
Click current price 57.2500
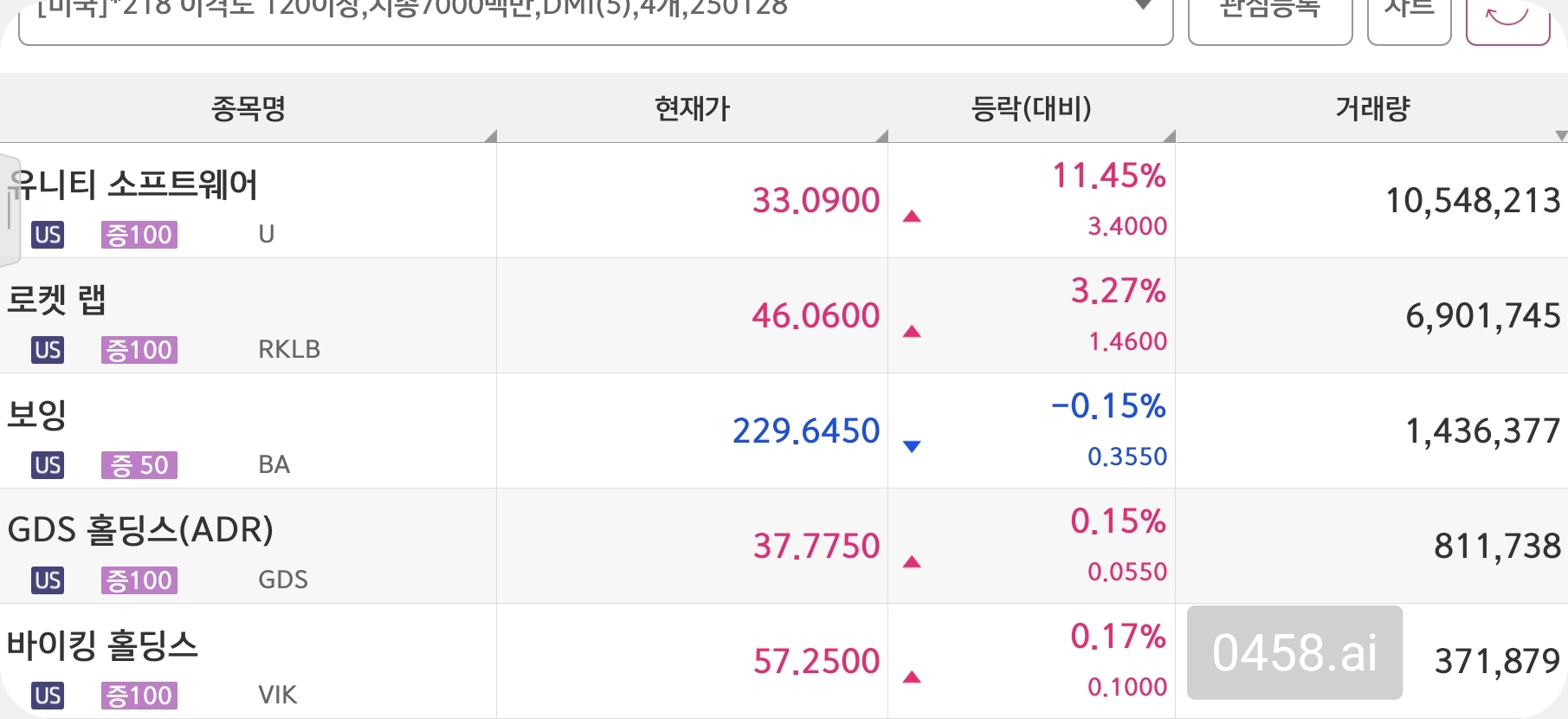click(816, 661)
